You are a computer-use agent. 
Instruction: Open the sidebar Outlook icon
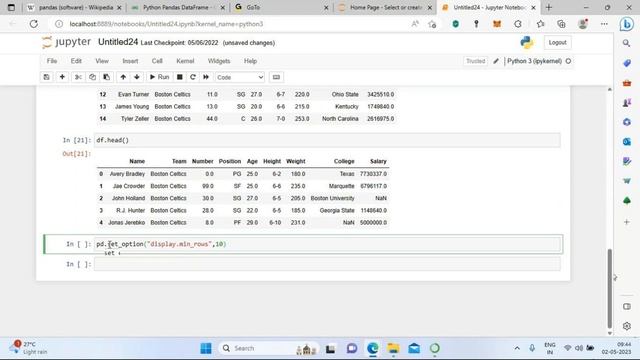point(627,142)
